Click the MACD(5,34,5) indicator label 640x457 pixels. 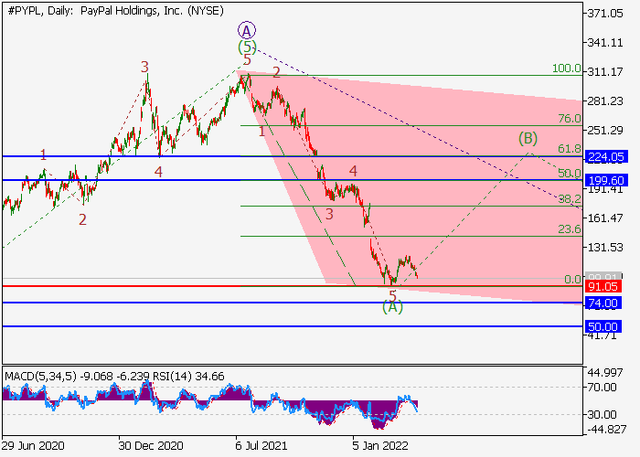point(38,375)
